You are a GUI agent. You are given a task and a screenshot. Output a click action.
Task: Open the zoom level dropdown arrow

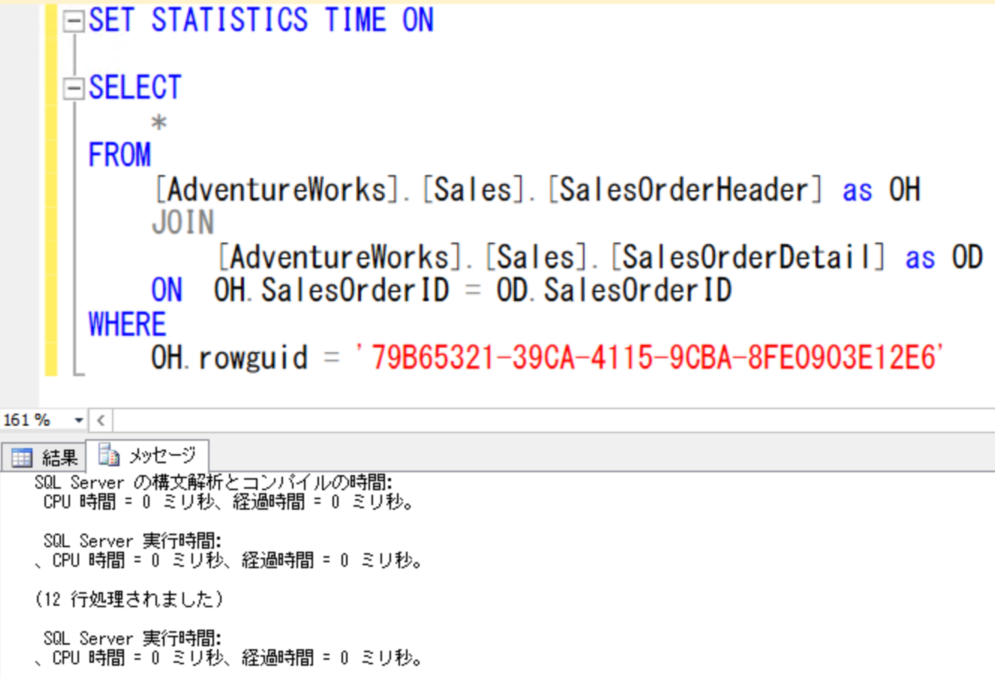(78, 420)
